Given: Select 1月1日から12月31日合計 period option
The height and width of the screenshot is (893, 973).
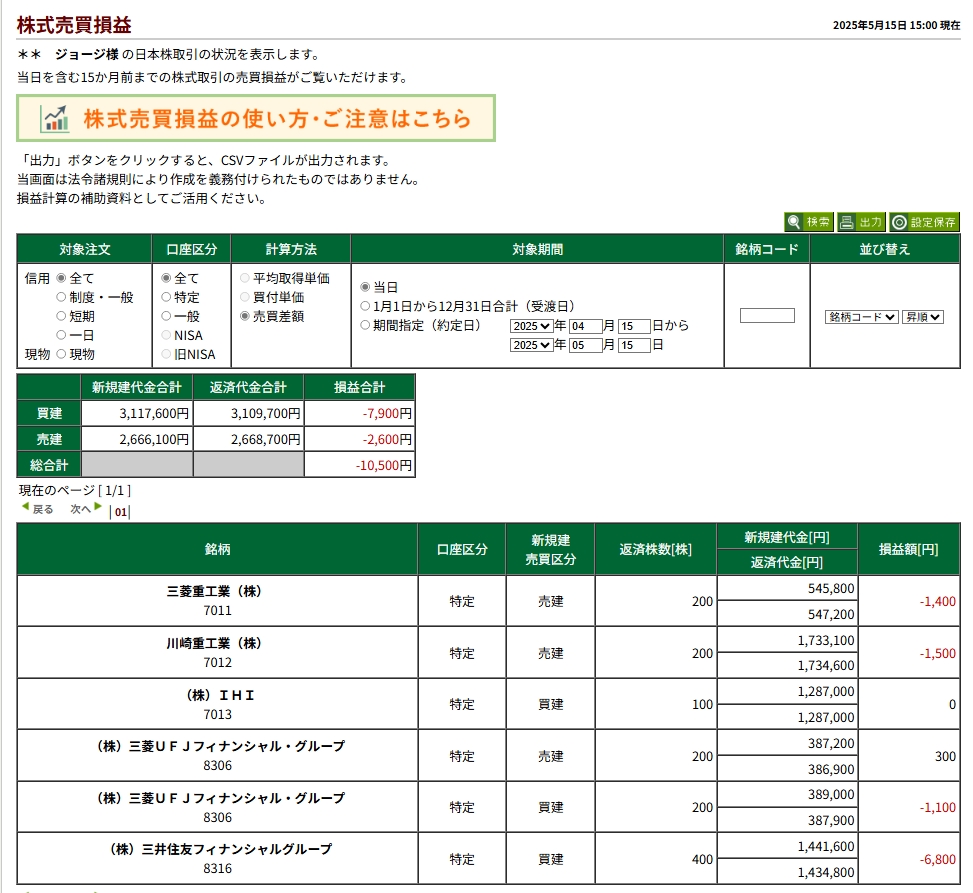Looking at the screenshot, I should click(x=365, y=307).
